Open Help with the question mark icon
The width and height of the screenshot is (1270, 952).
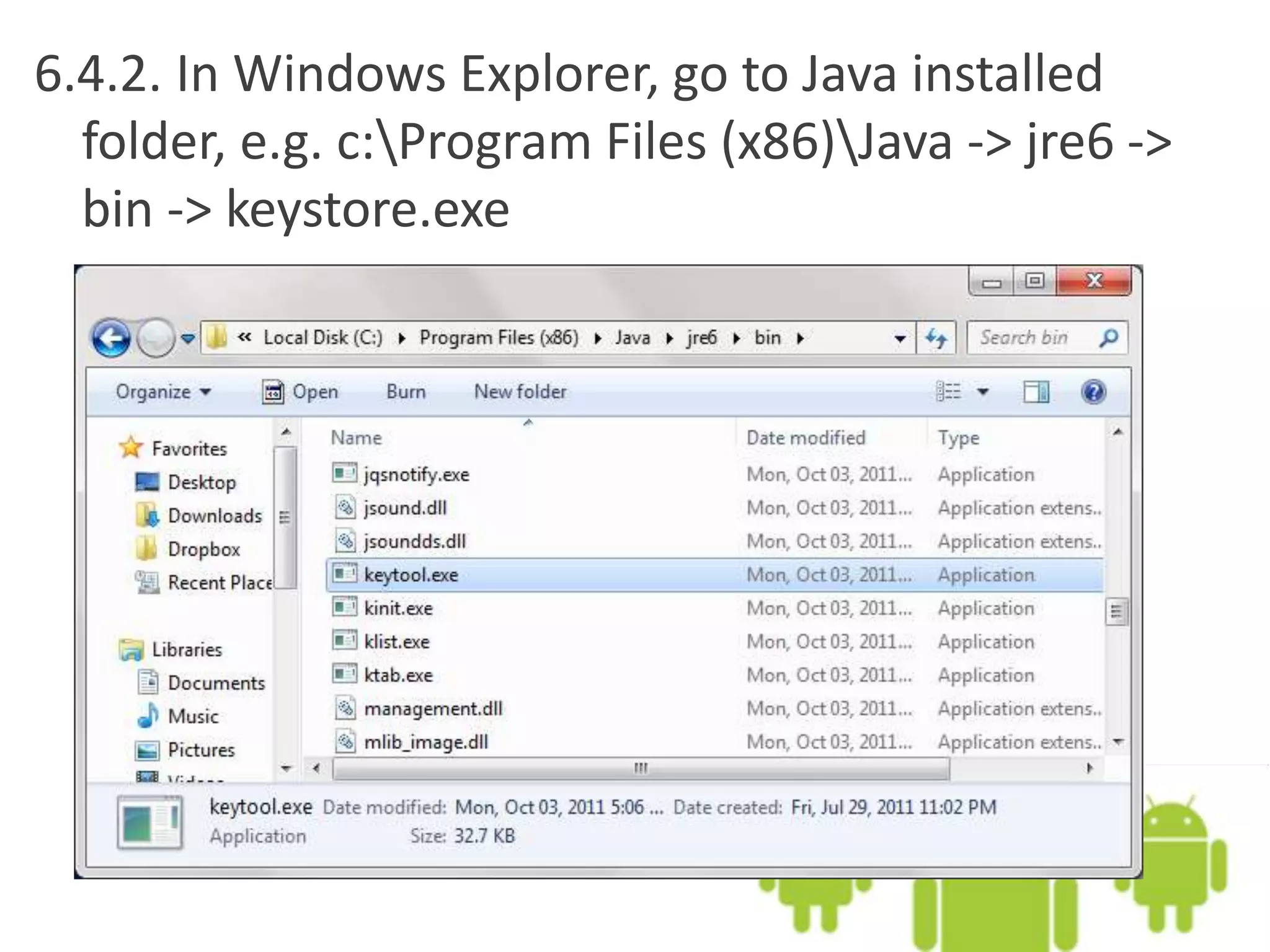pos(1093,392)
